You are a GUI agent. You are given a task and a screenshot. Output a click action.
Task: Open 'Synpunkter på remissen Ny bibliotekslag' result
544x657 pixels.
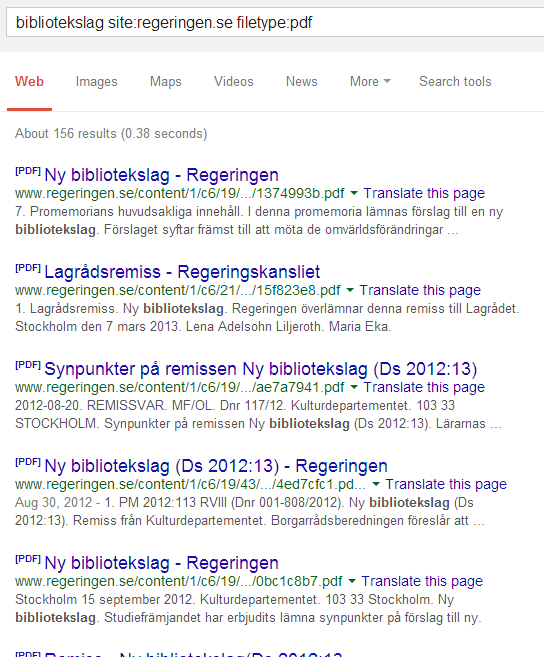[x=261, y=369]
